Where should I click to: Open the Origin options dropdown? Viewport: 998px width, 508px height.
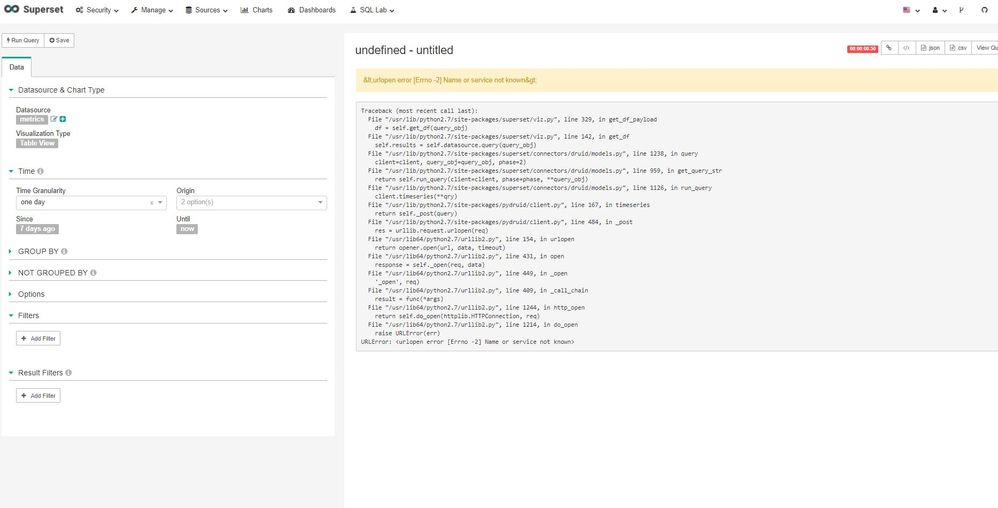click(251, 203)
